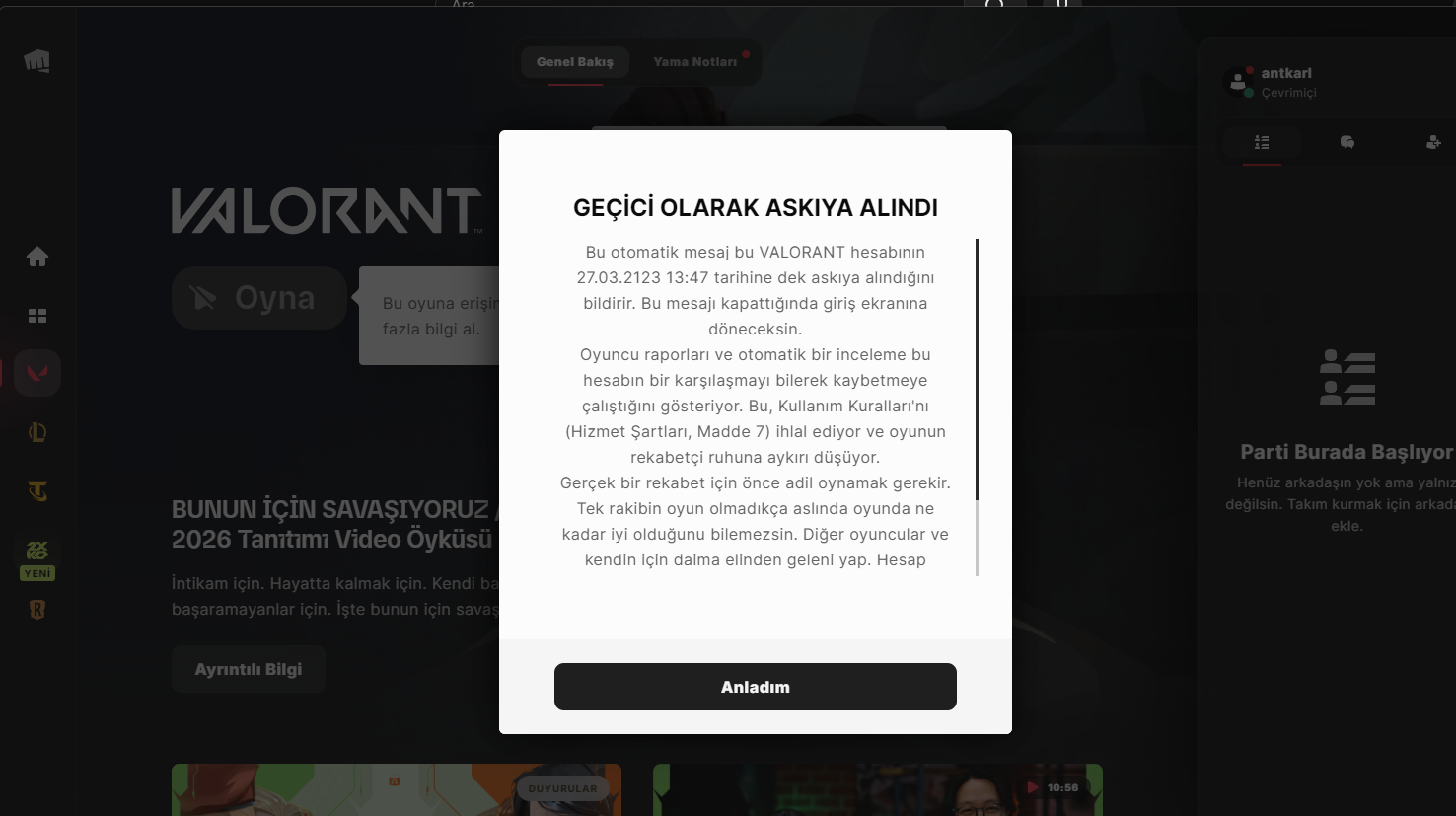Open Teamfight Tactics icon in sidebar
The width and height of the screenshot is (1456, 816).
[37, 491]
